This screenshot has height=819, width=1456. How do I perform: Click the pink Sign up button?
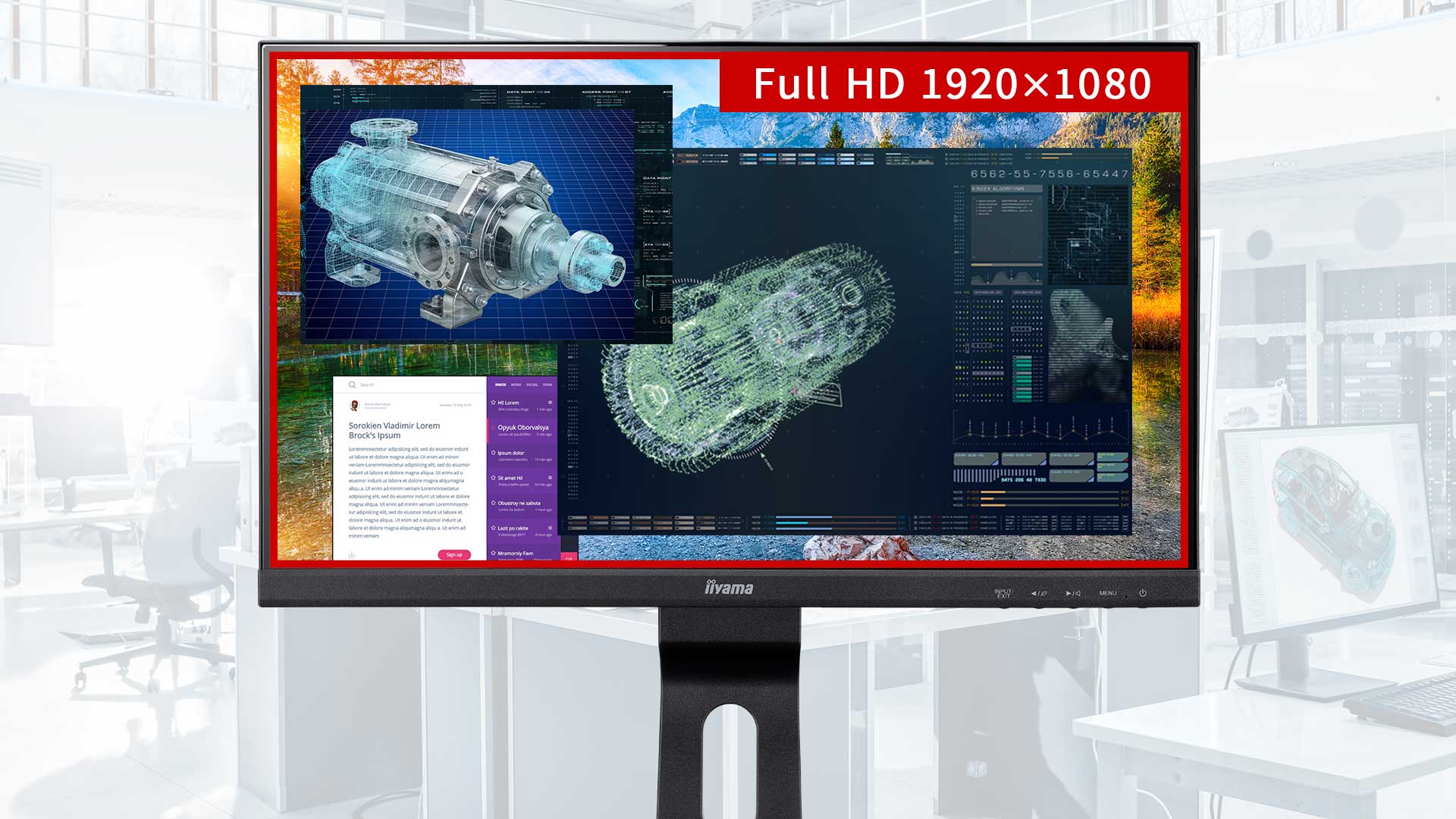pyautogui.click(x=454, y=554)
